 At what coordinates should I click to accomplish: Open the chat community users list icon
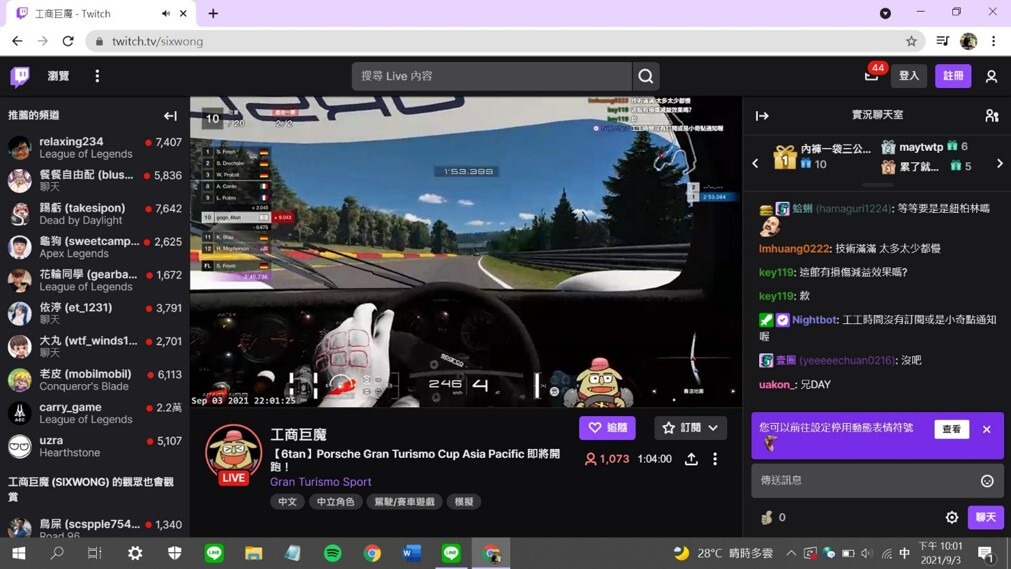click(991, 116)
